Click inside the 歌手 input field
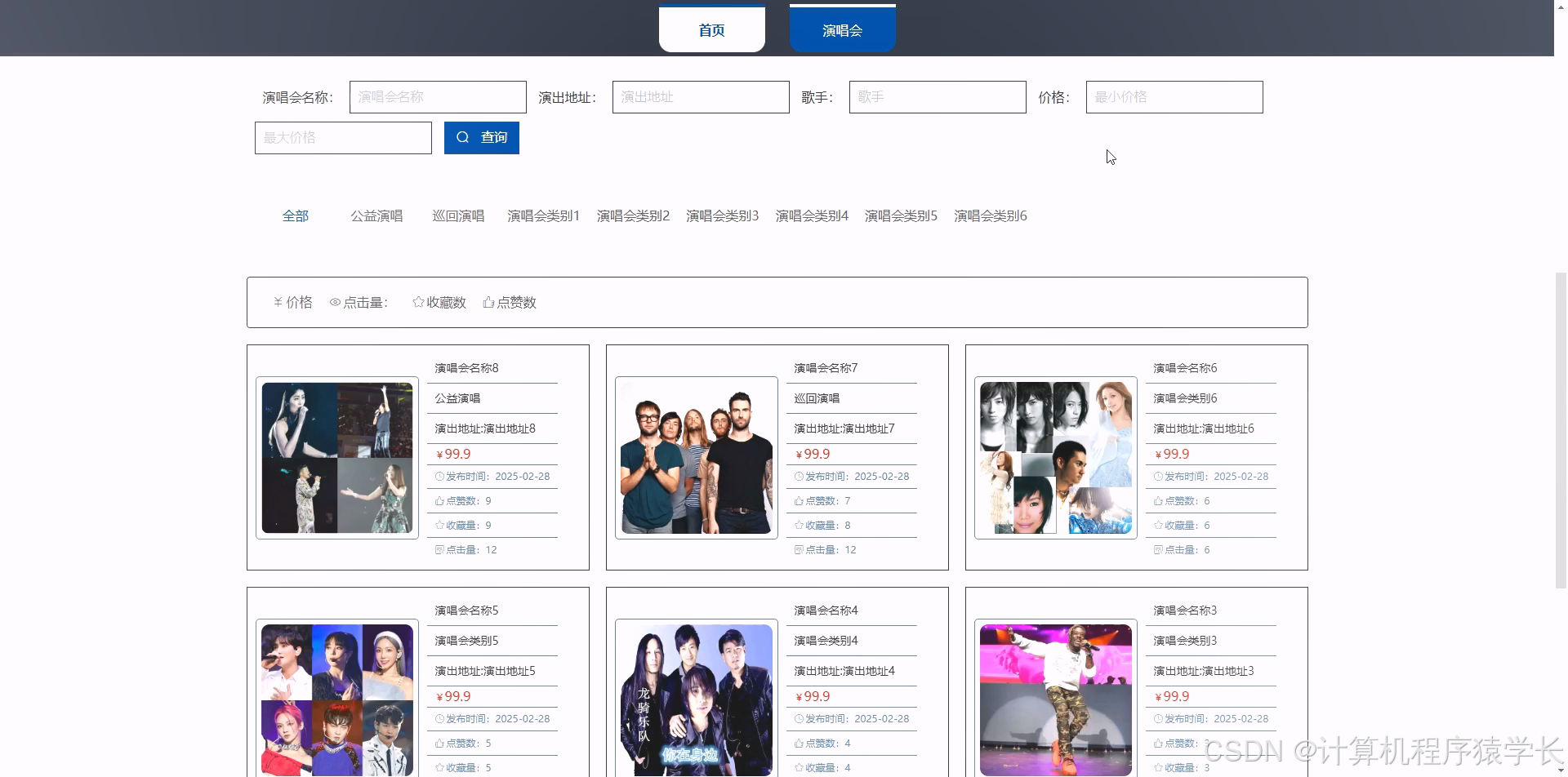The height and width of the screenshot is (777, 1568). [x=937, y=96]
